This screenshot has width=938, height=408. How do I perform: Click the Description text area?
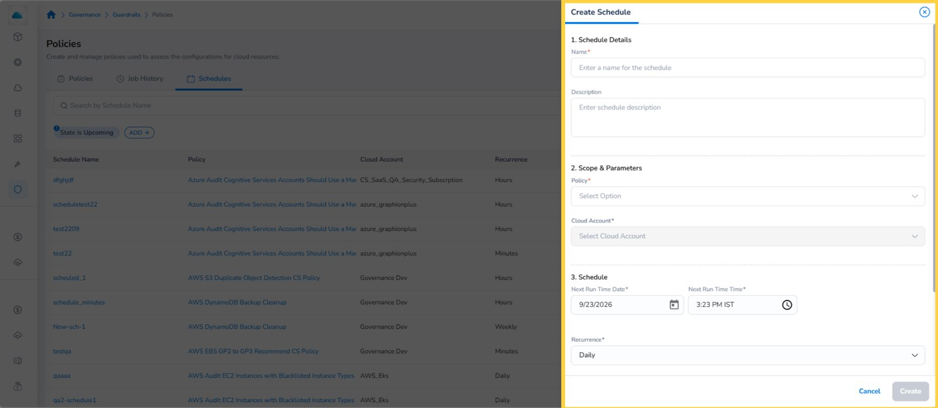coord(748,117)
